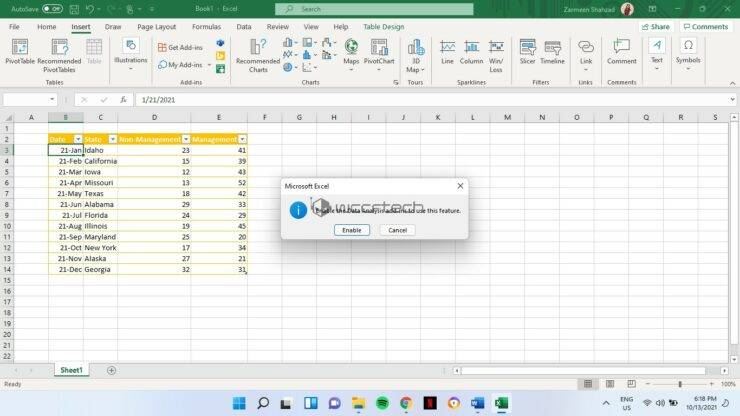
Task: Open Word from the taskbar
Action: [478, 403]
